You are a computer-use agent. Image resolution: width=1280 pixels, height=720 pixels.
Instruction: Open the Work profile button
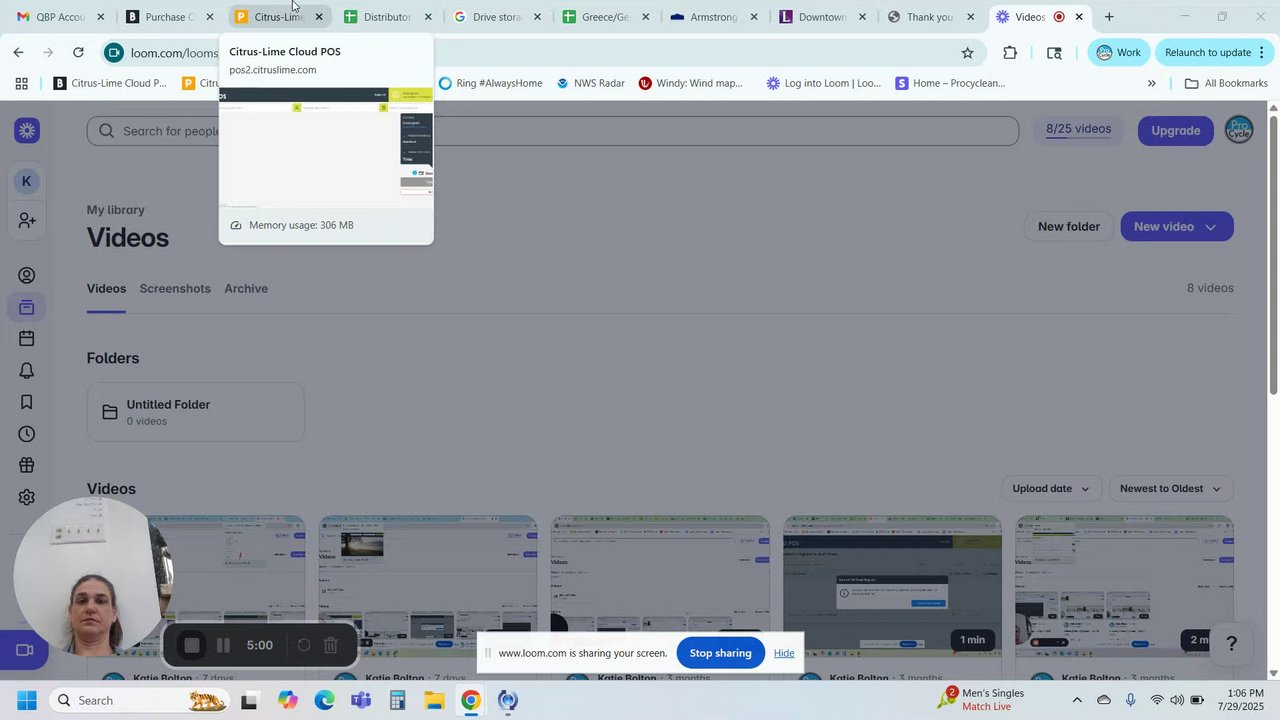[1118, 53]
